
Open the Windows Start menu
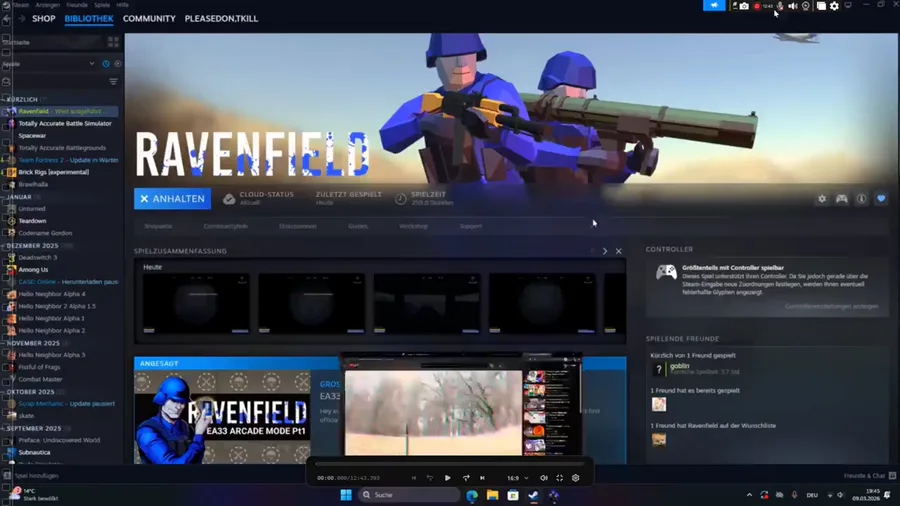coord(346,495)
